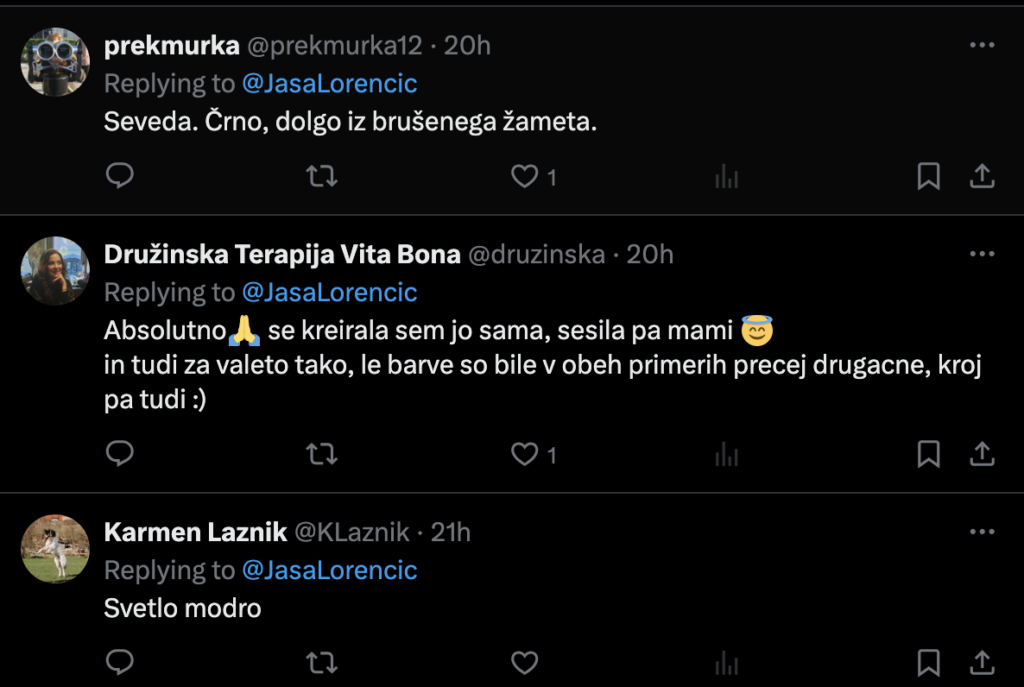1024x687 pixels.
Task: Reply to Karmen Laznik's tweet
Action: tap(120, 662)
